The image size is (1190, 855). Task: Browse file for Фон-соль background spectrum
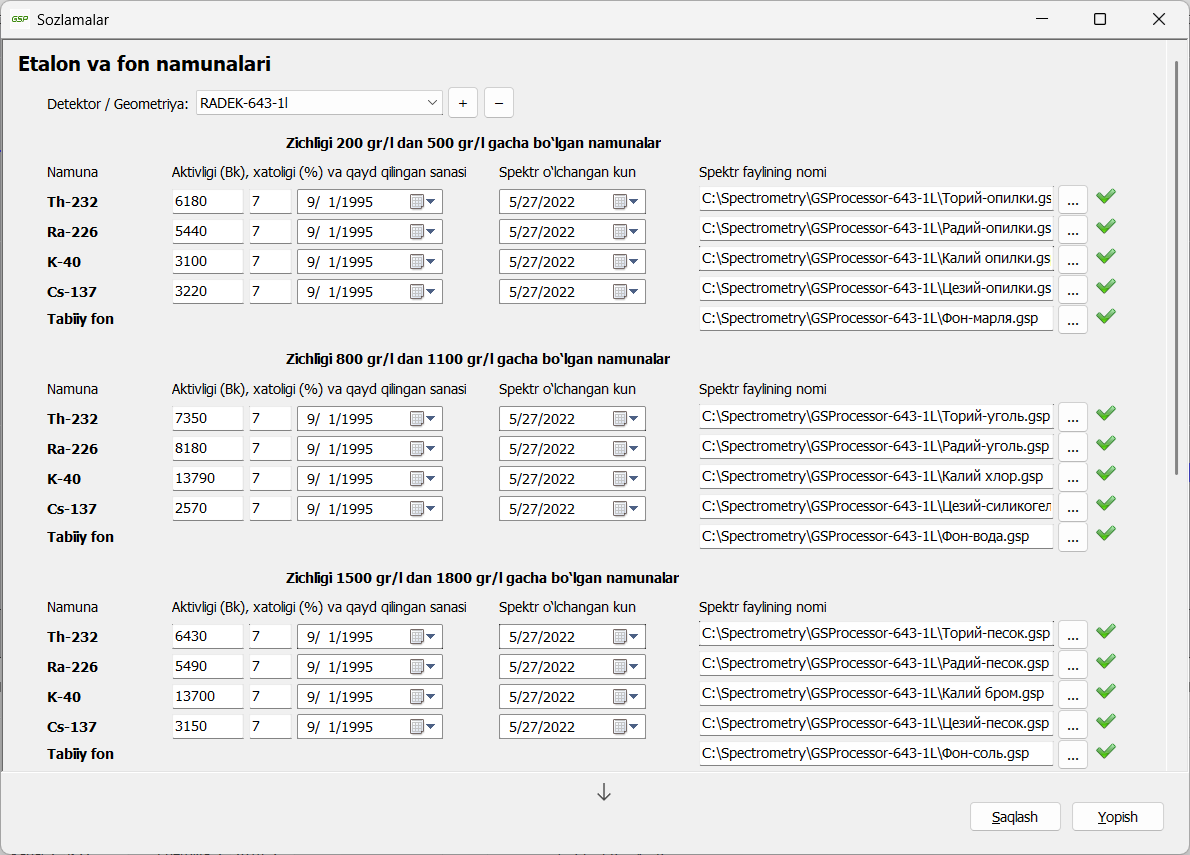[1072, 755]
